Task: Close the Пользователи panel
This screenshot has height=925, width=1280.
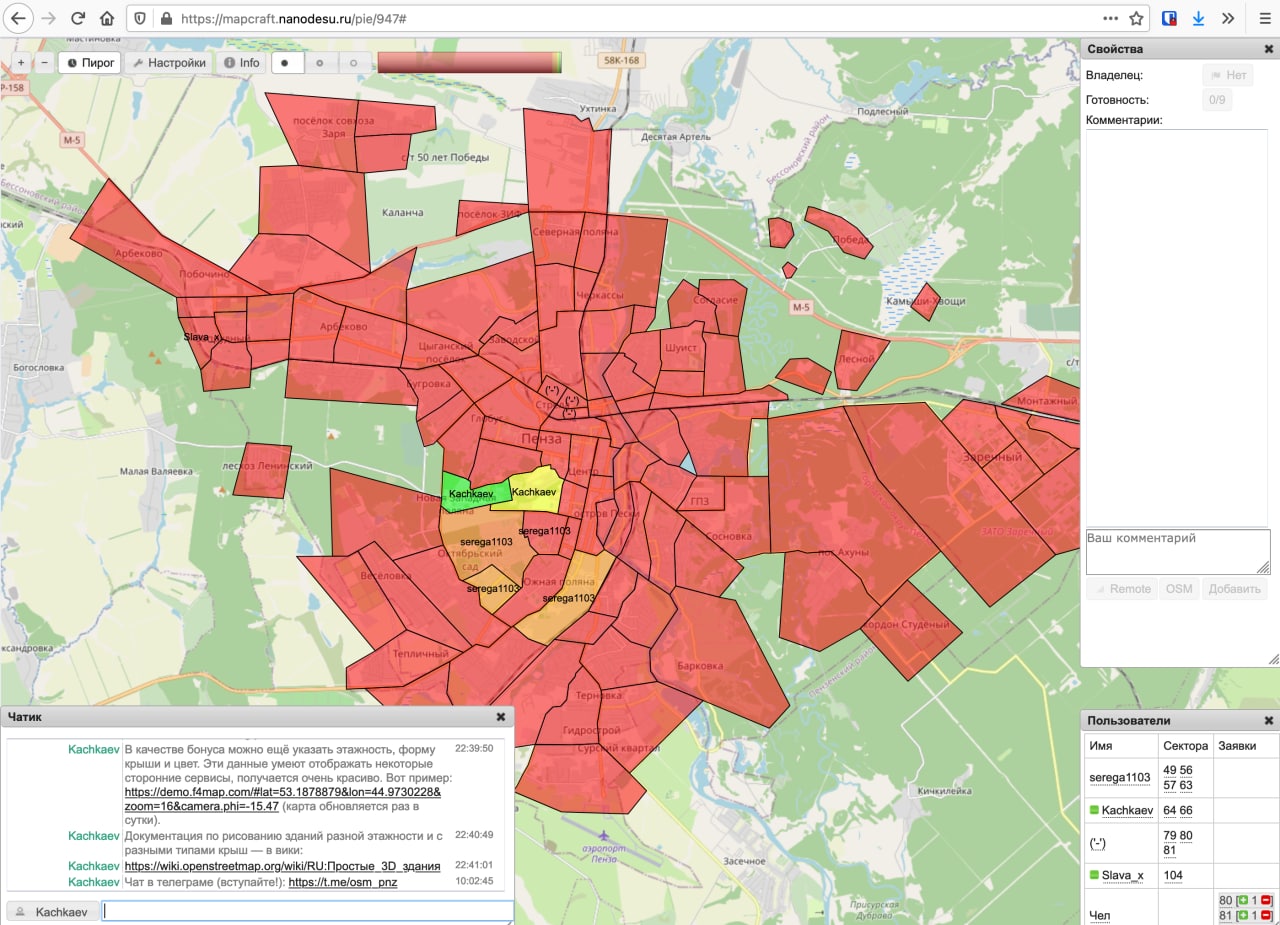Action: pyautogui.click(x=1269, y=721)
